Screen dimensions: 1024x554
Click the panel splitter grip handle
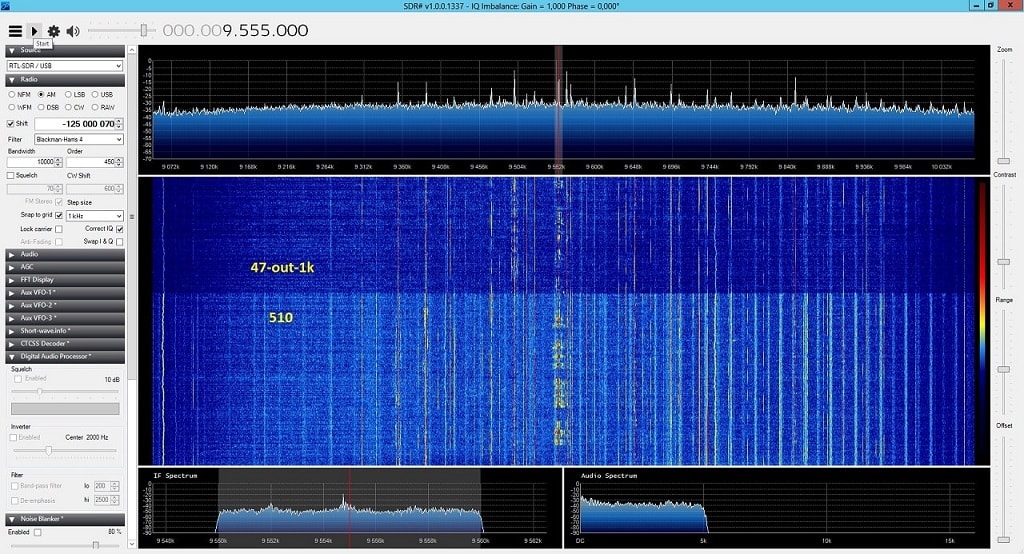[132, 217]
